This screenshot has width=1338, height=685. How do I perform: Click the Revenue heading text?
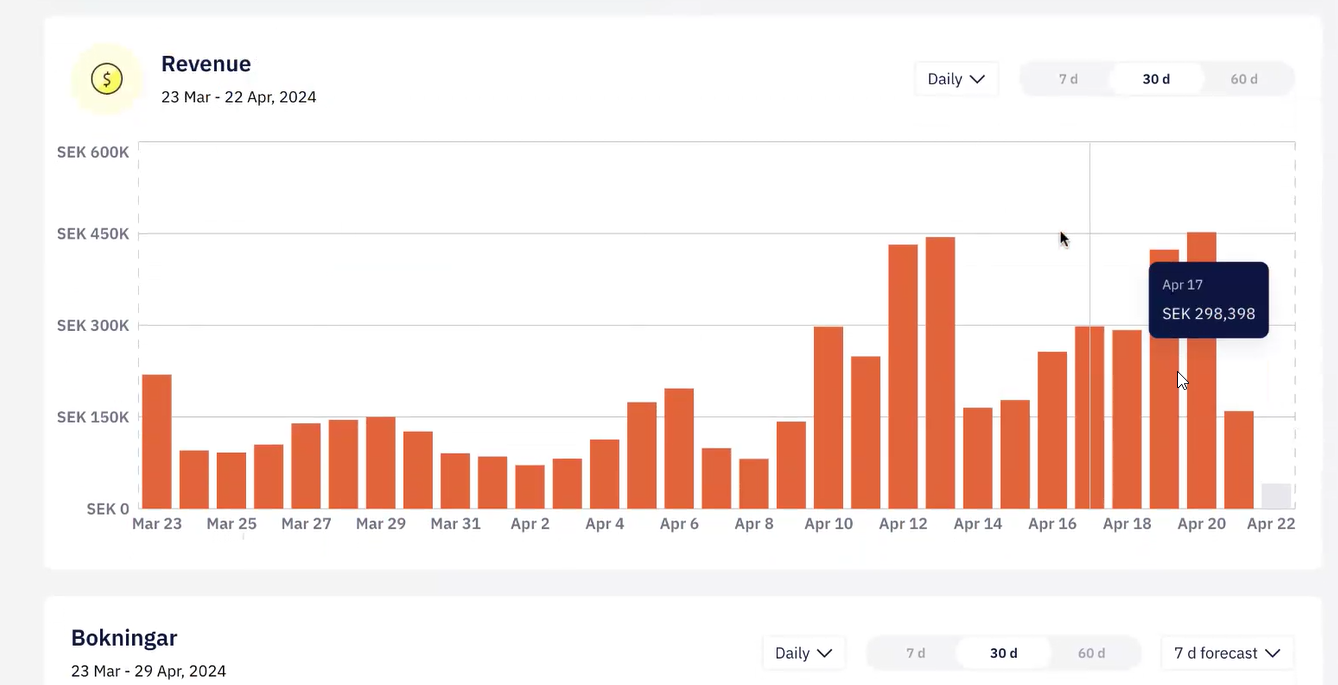click(x=206, y=64)
